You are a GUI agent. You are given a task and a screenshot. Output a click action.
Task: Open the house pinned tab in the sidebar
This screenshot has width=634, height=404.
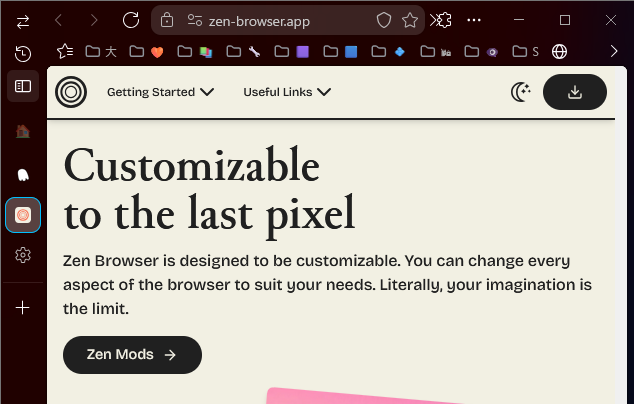point(23,131)
